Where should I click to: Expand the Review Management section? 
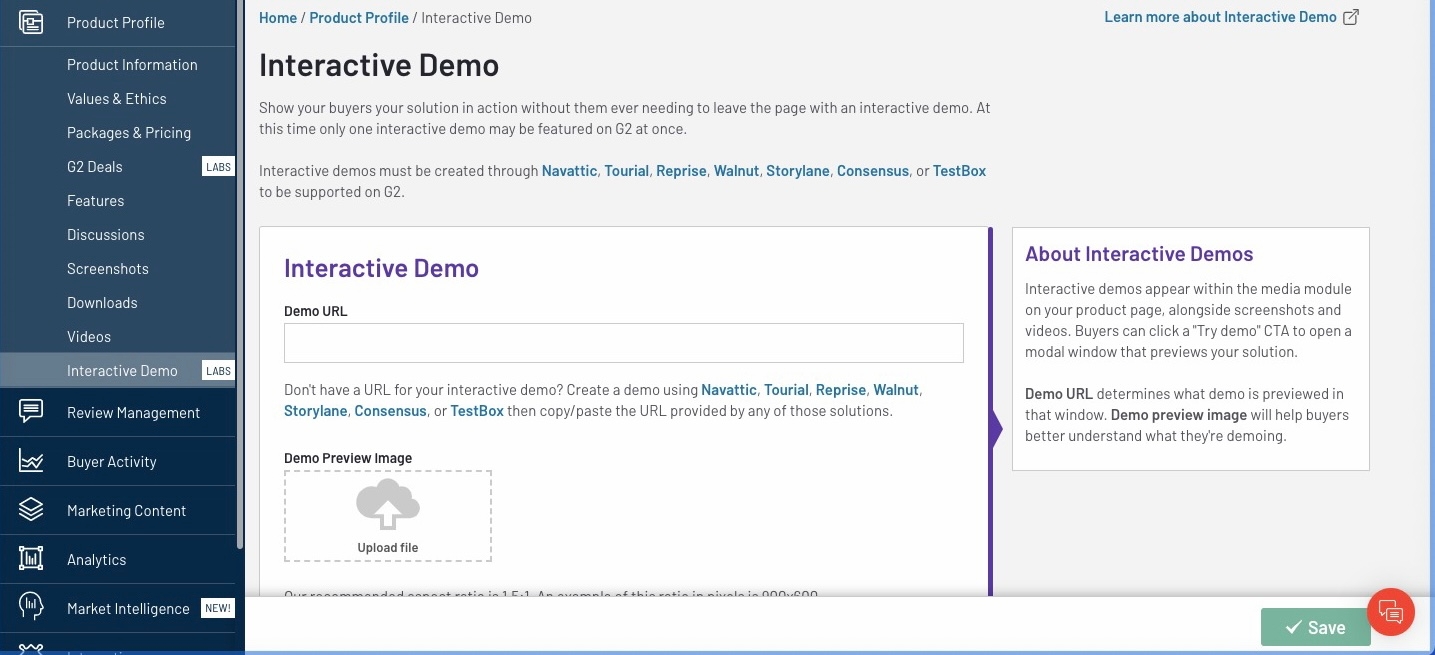coord(133,413)
